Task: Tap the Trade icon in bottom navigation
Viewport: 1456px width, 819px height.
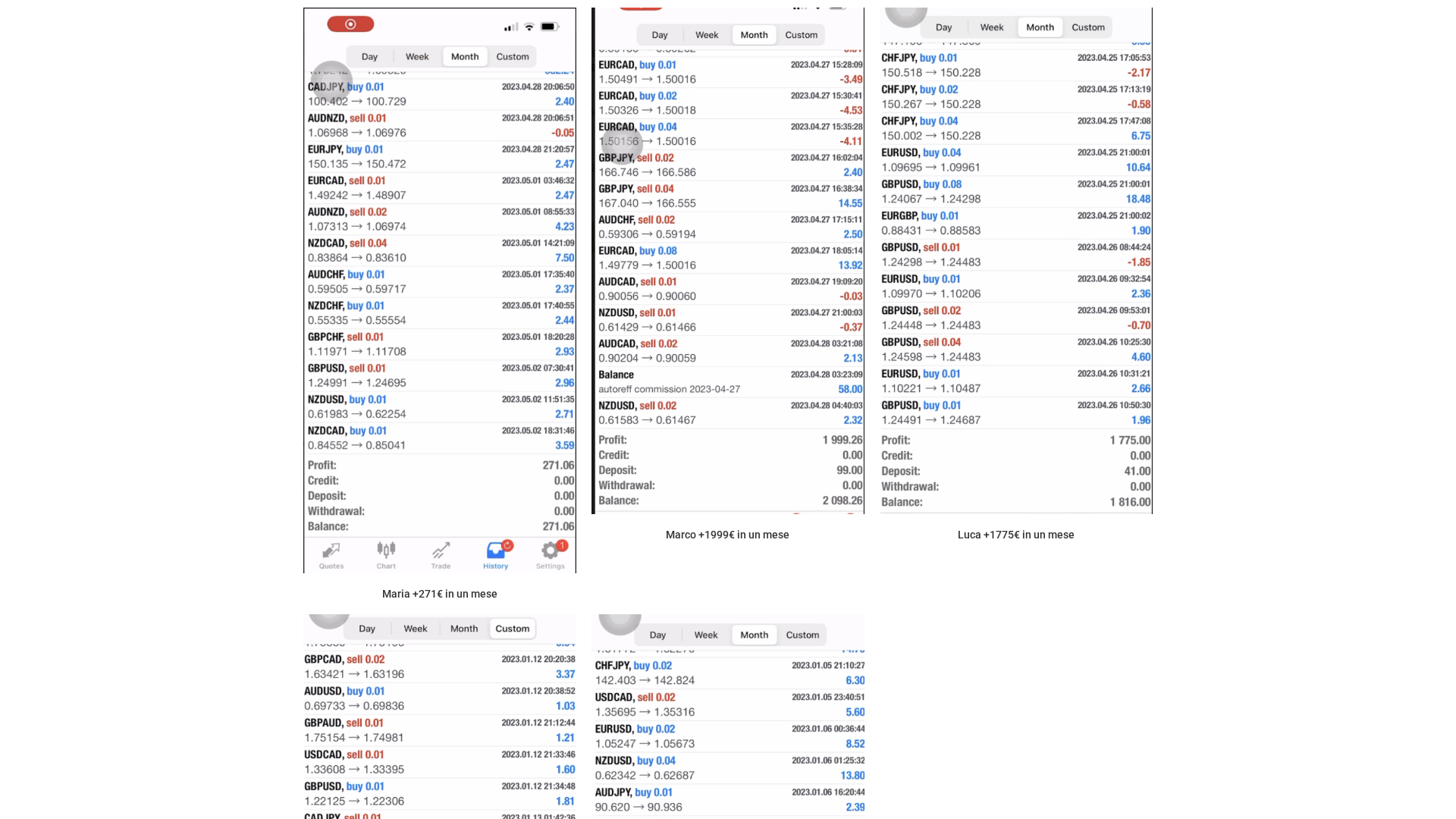Action: pyautogui.click(x=441, y=556)
